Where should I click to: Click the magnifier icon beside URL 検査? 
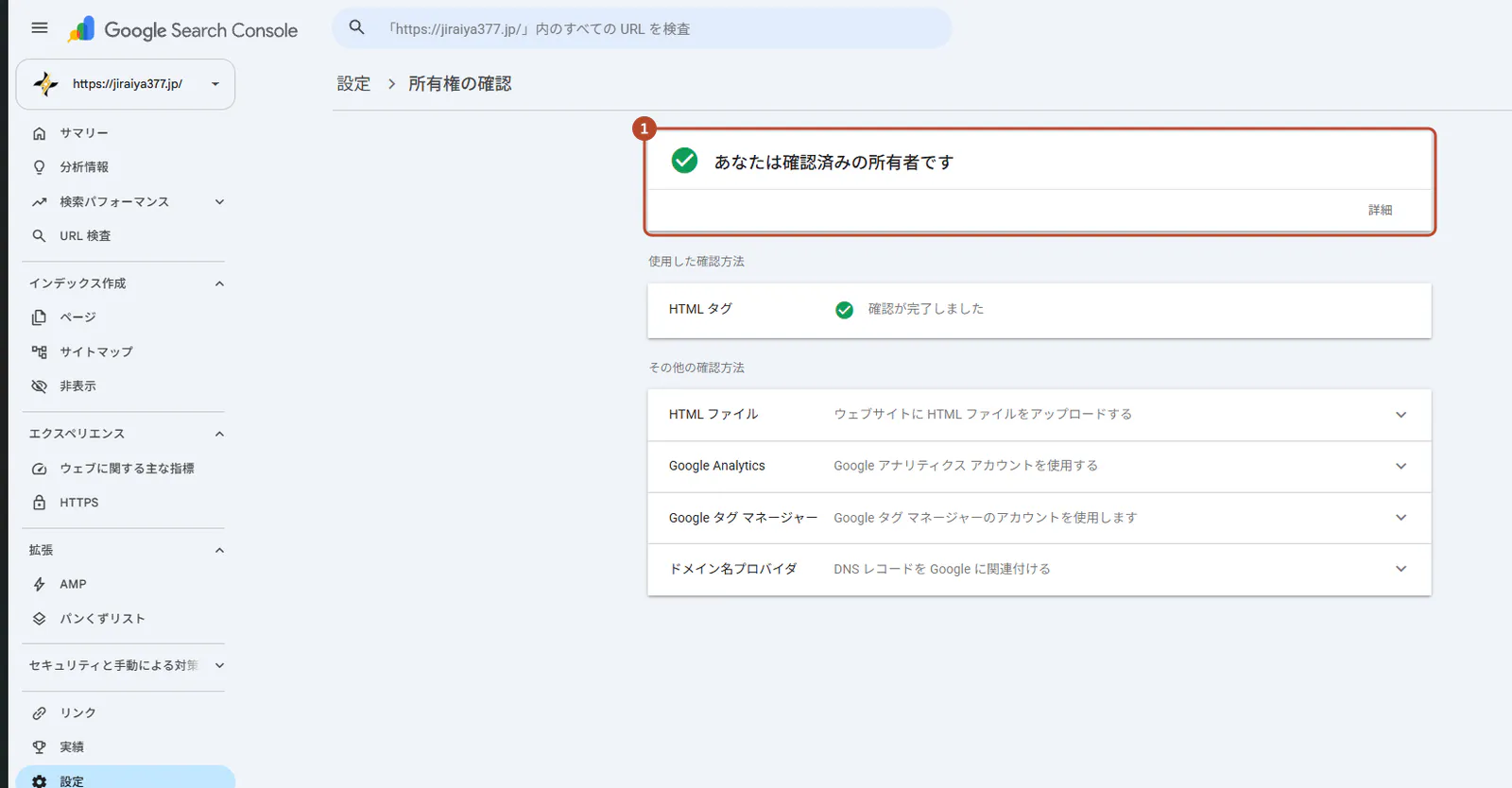pos(39,236)
